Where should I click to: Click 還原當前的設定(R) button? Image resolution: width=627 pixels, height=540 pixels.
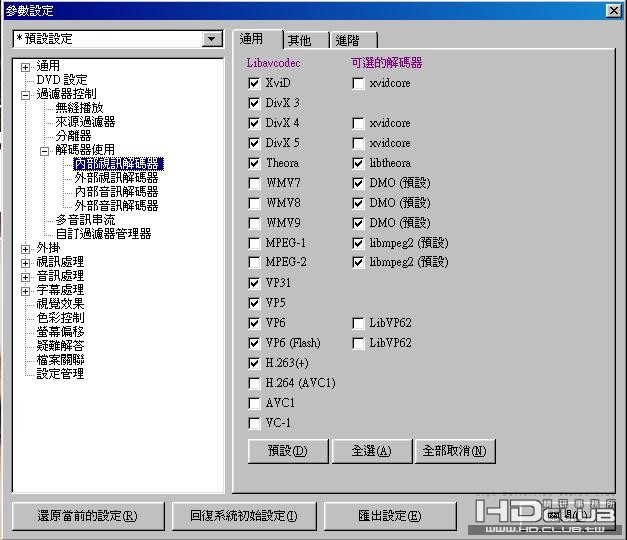click(88, 516)
